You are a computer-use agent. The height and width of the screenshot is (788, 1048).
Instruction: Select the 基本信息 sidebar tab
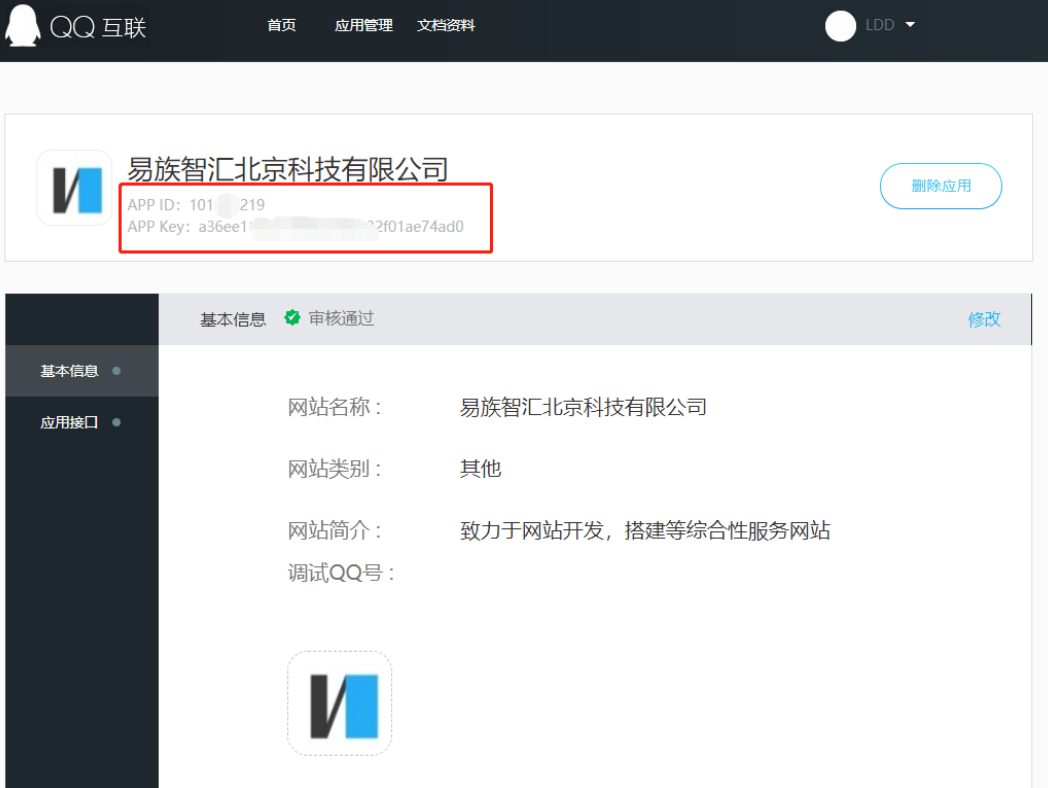[70, 371]
